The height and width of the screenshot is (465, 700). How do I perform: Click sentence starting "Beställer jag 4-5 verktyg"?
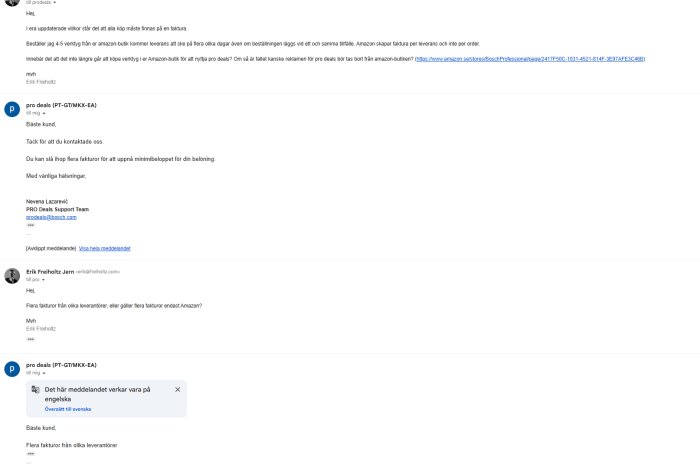pyautogui.click(x=253, y=44)
